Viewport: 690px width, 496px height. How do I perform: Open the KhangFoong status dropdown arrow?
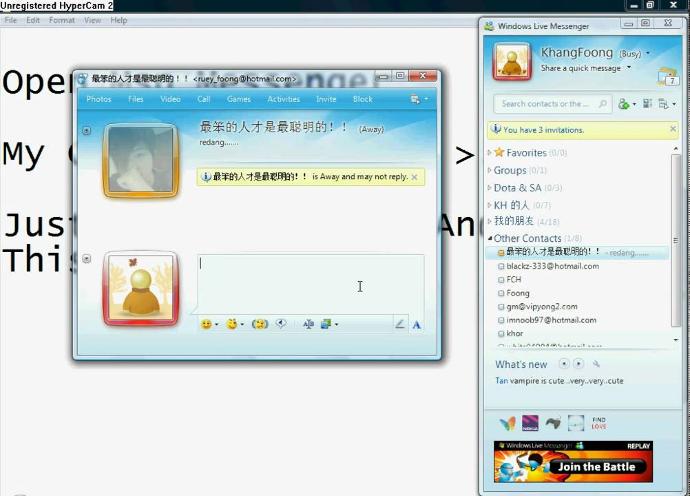[x=647, y=53]
